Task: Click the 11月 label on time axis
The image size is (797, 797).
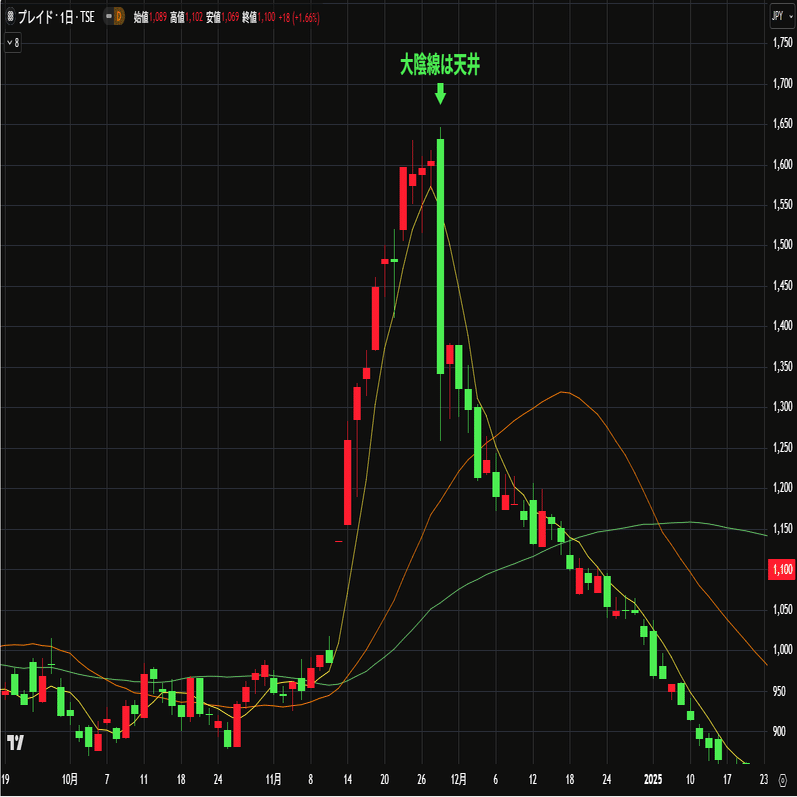Action: click(x=273, y=779)
